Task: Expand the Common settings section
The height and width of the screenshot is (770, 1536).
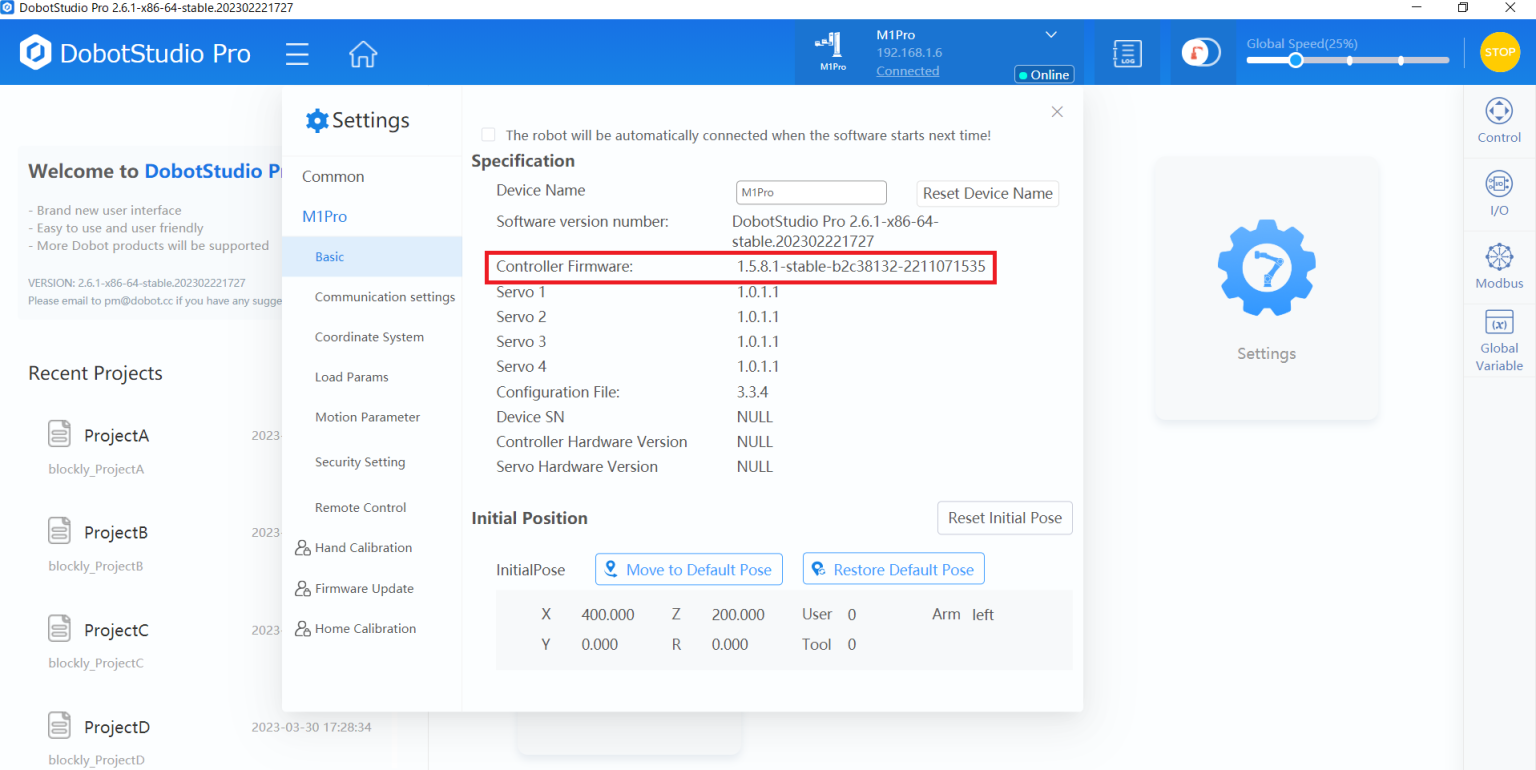Action: [333, 176]
